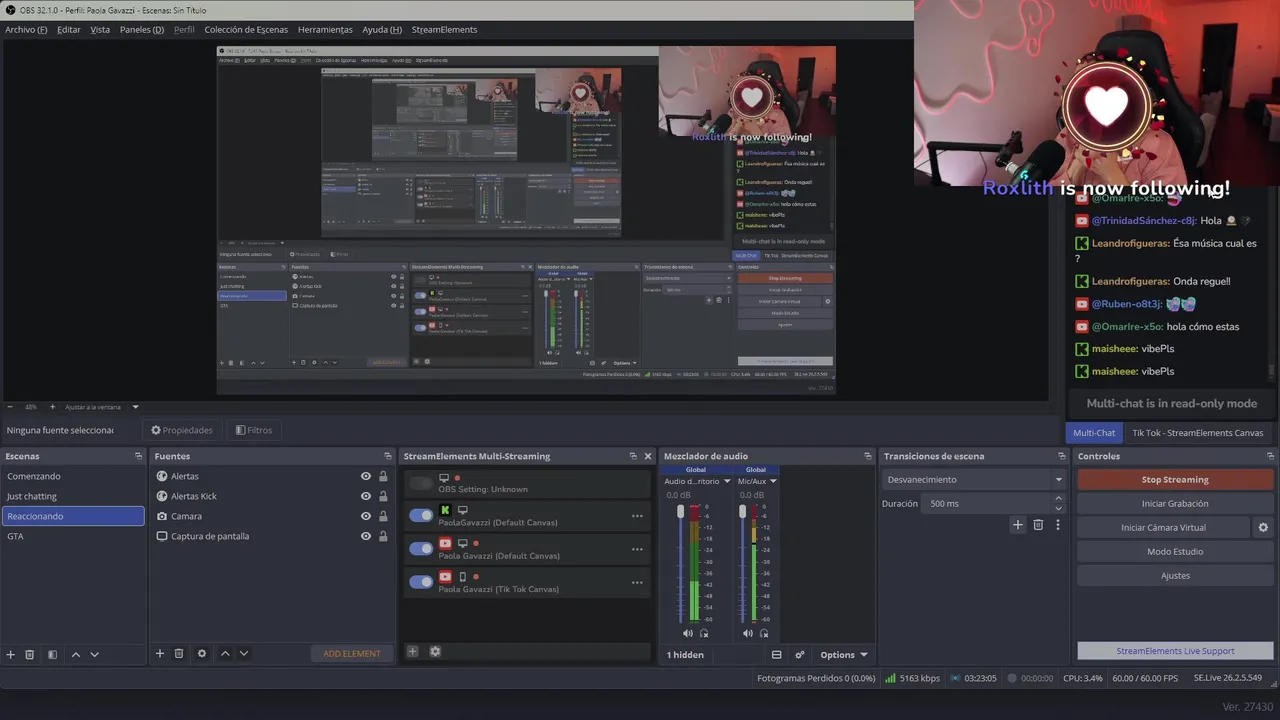The height and width of the screenshot is (720, 1280).
Task: Open the mixer Options dropdown
Action: click(x=844, y=655)
